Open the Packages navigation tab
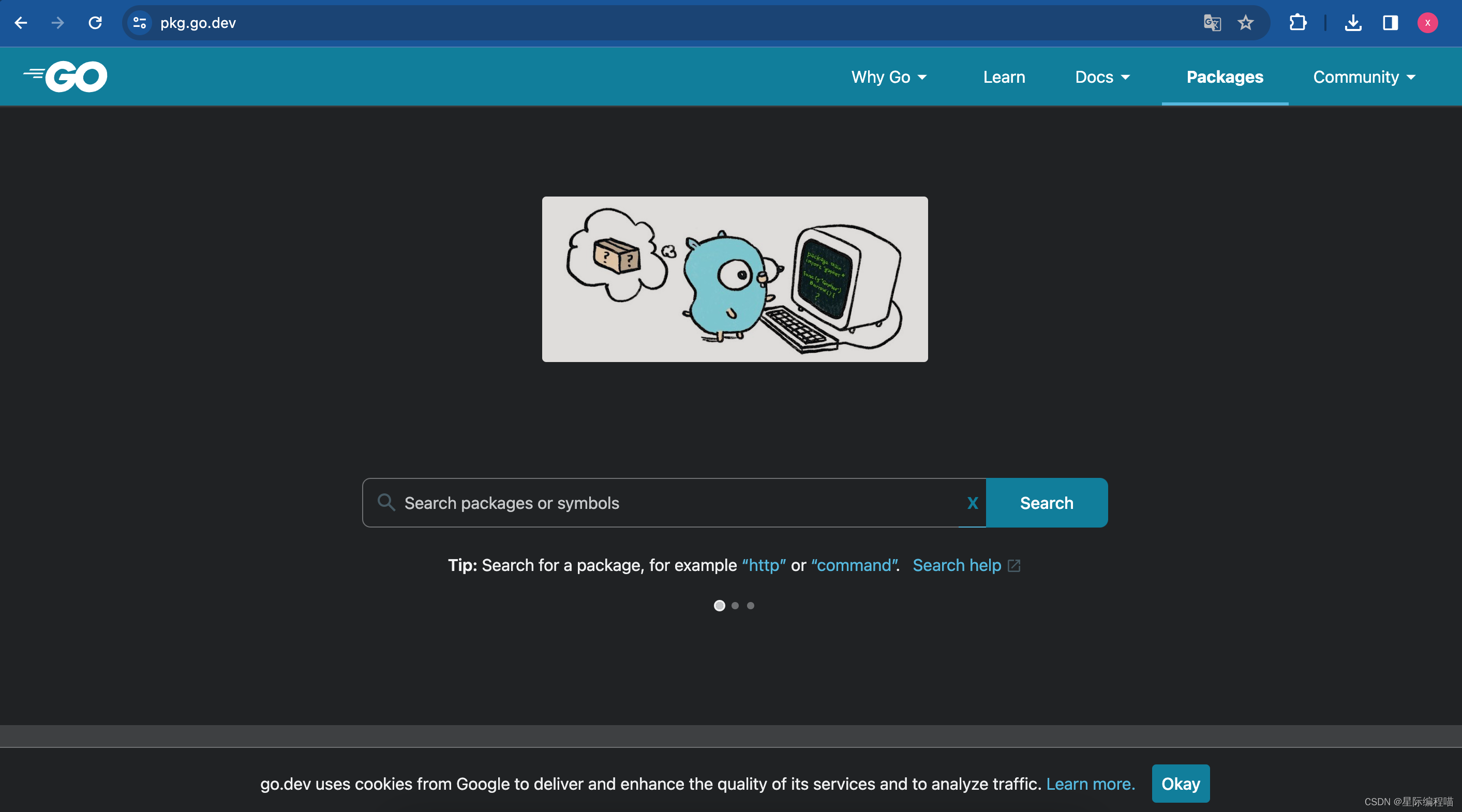Image resolution: width=1462 pixels, height=812 pixels. click(1224, 77)
